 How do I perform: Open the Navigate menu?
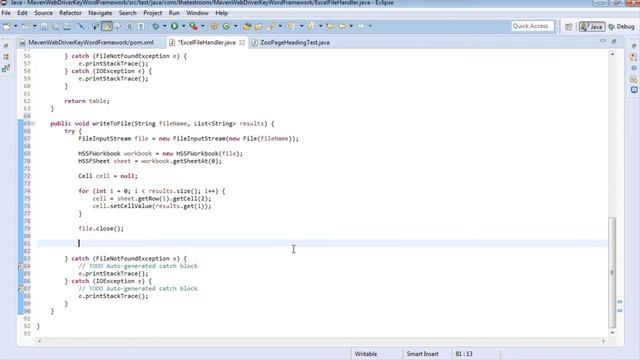click(x=100, y=13)
